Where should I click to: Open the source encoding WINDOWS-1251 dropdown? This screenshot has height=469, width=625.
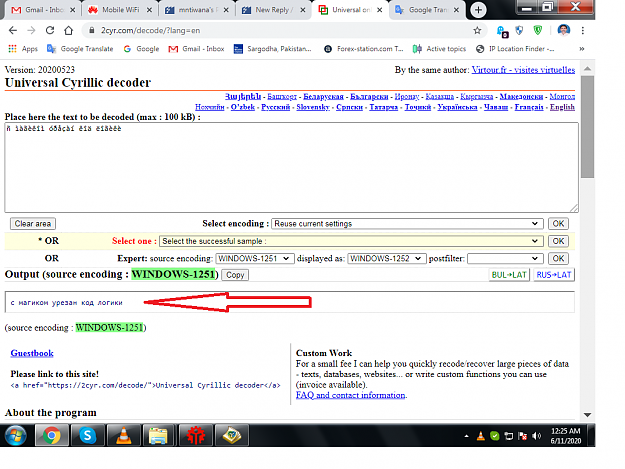point(255,259)
